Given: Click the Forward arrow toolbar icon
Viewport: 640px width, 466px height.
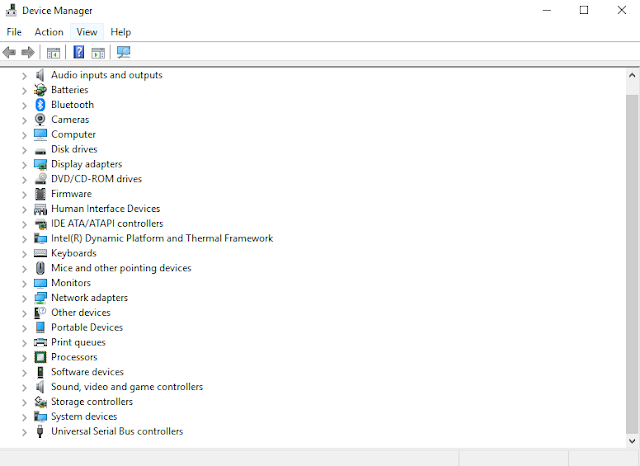Looking at the screenshot, I should 28,52.
